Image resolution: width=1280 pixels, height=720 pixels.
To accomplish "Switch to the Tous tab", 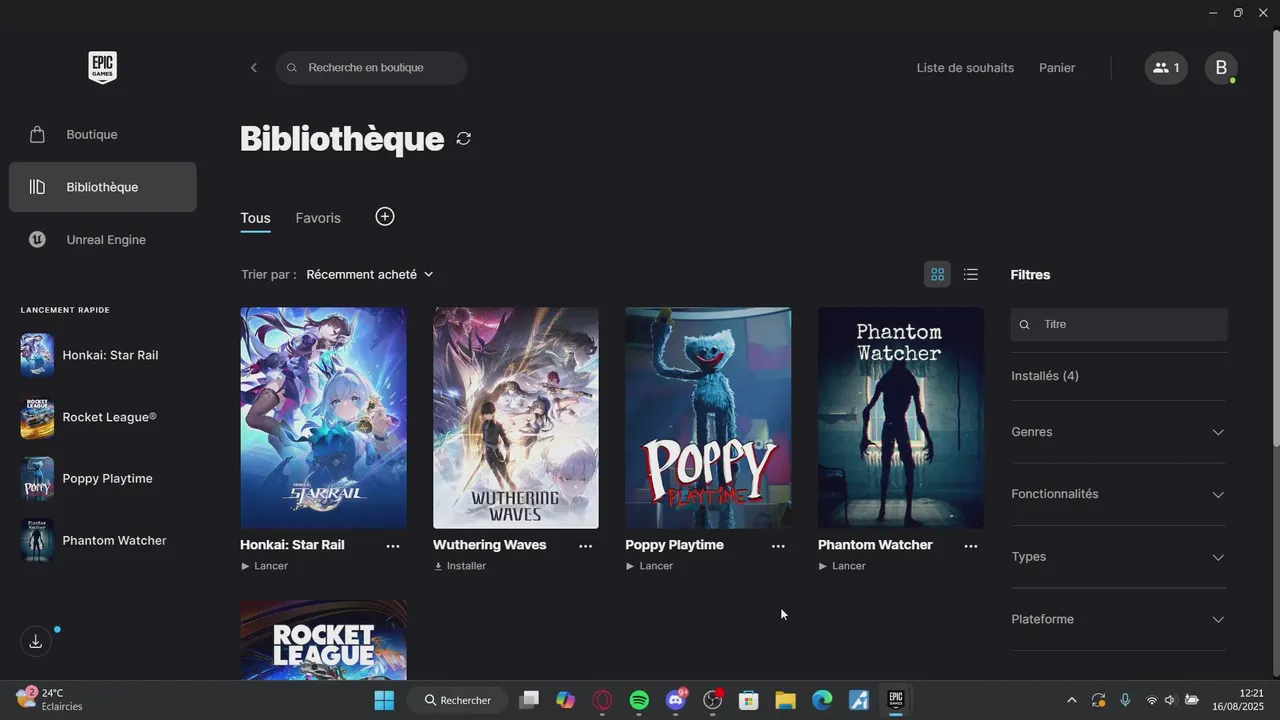I will [x=255, y=218].
